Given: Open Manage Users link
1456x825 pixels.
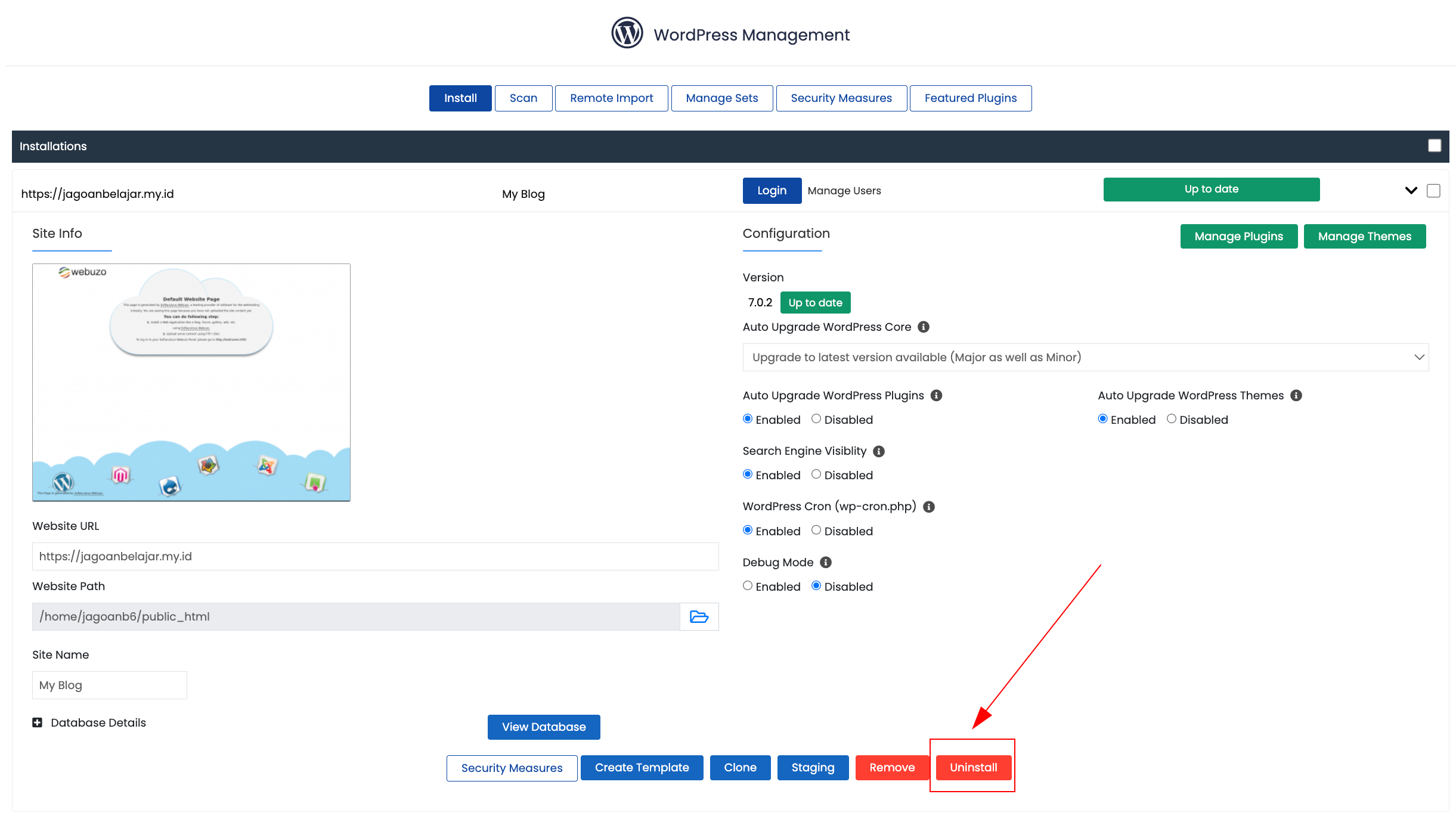Looking at the screenshot, I should click(844, 191).
